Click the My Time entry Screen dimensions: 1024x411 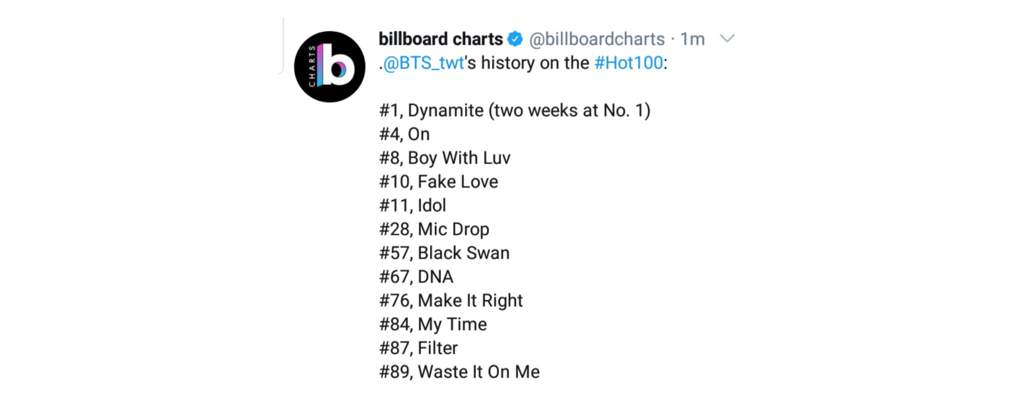click(433, 324)
